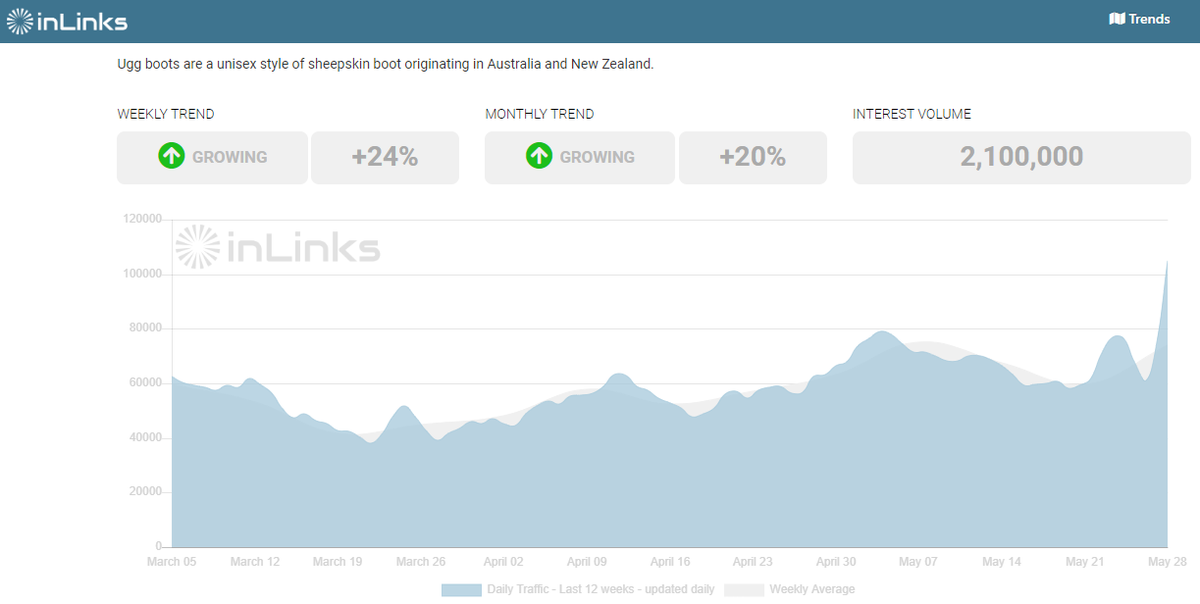The image size is (1200, 604).
Task: Click the May 14 axis label
Action: [1001, 562]
